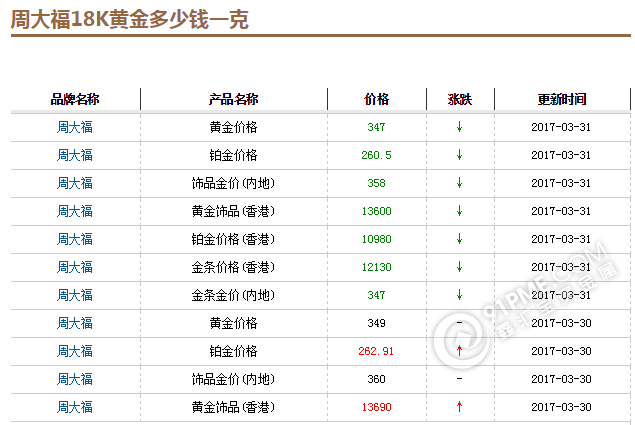Click the red up arrow beside 13690
635x425 pixels.
459,406
